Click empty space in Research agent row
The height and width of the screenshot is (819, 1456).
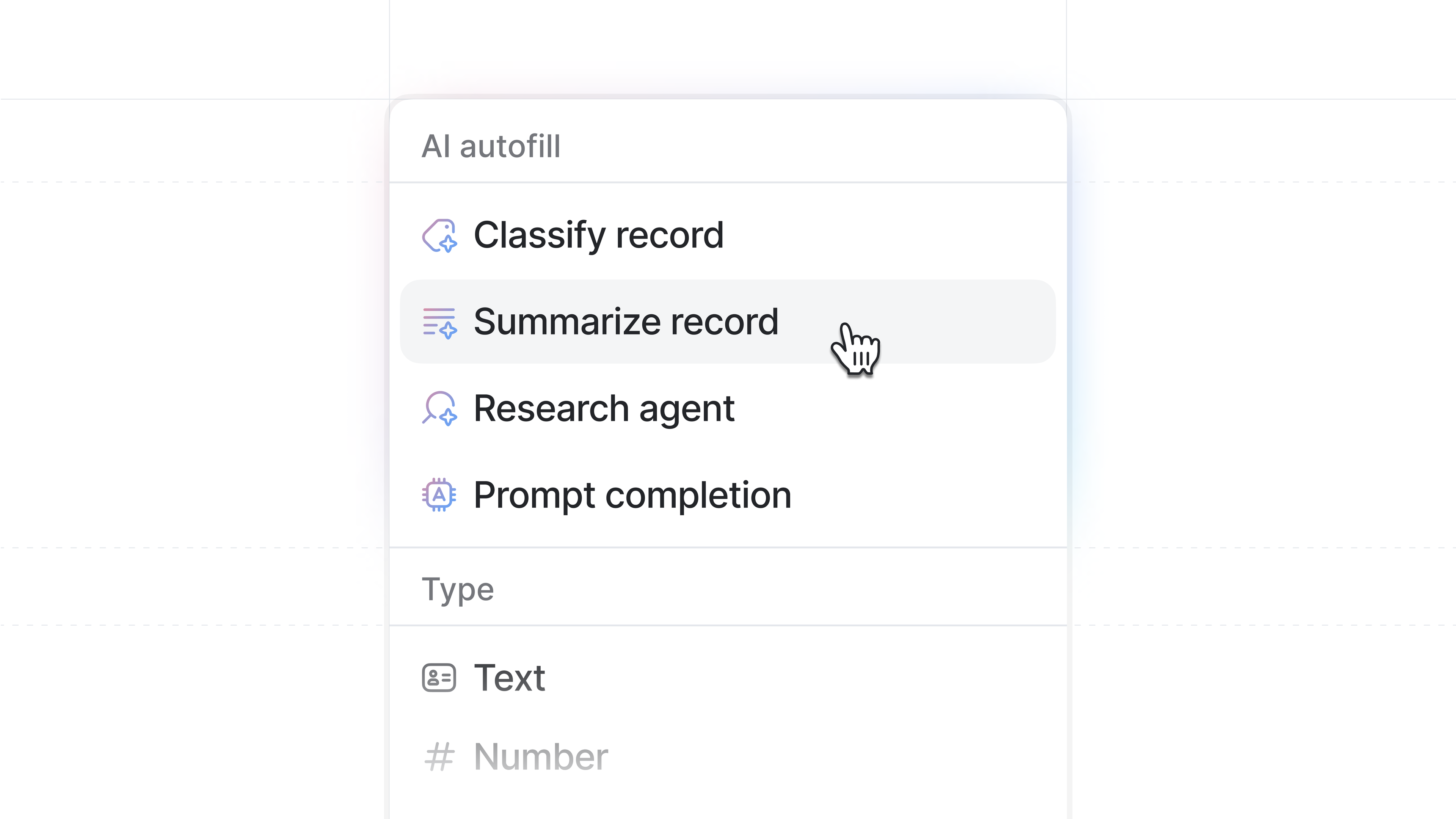[x=904, y=408]
